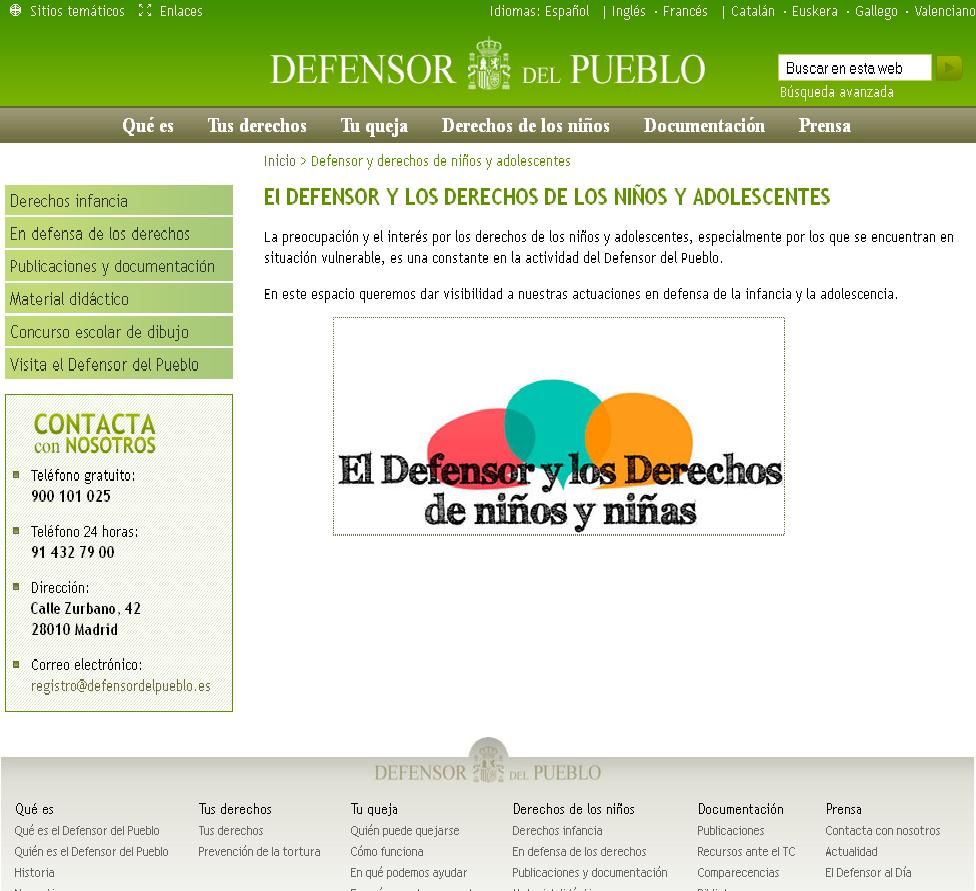The width and height of the screenshot is (976, 891).
Task: Switch language to Inglés
Action: pyautogui.click(x=629, y=11)
